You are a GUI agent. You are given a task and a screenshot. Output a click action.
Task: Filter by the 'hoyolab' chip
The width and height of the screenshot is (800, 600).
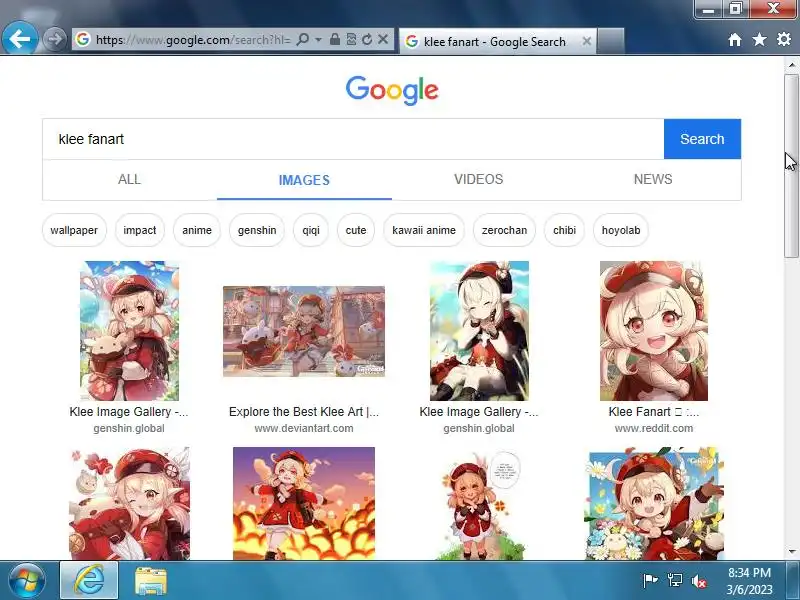pos(621,230)
